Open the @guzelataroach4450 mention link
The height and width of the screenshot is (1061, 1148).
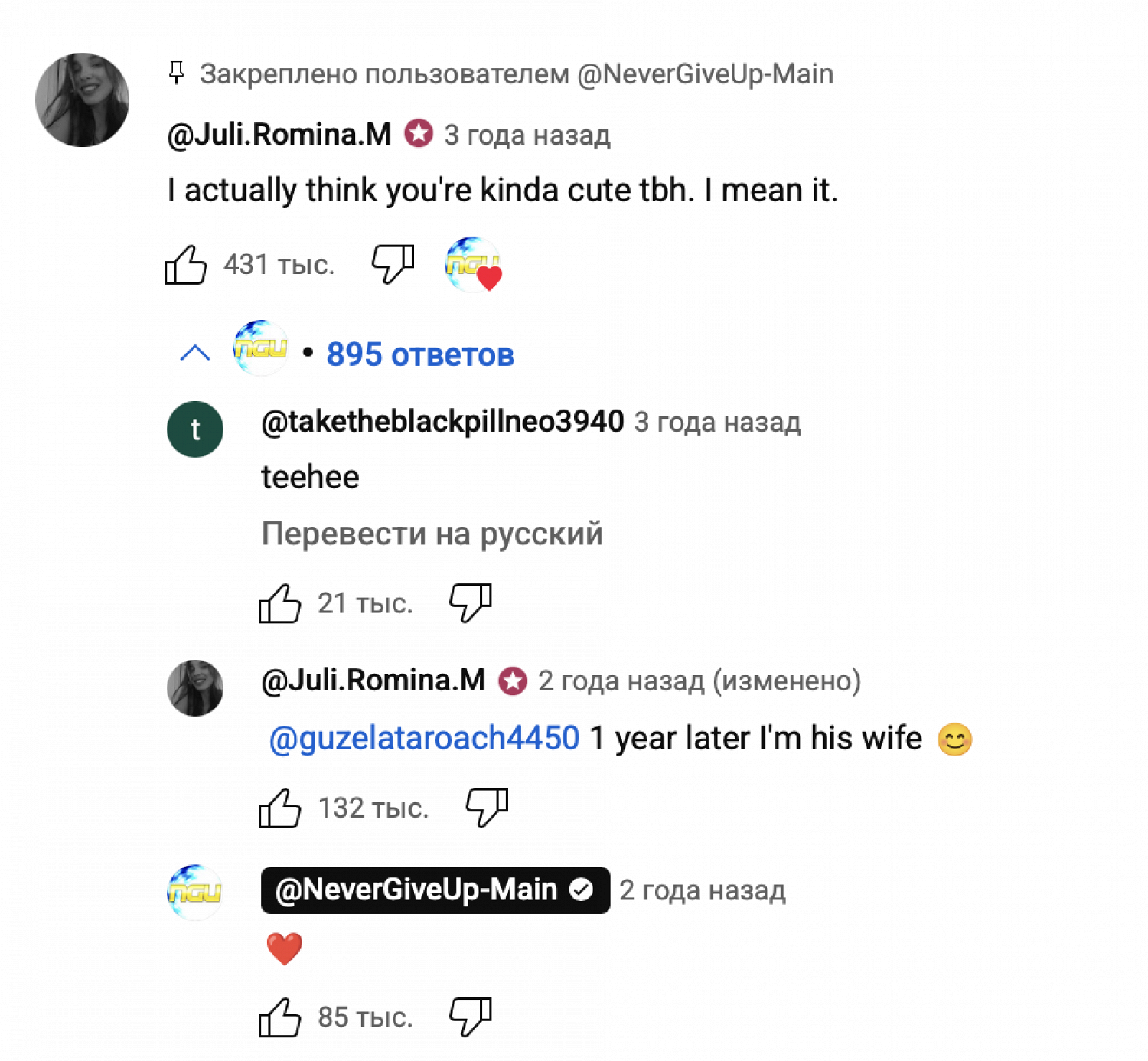pyautogui.click(x=425, y=739)
